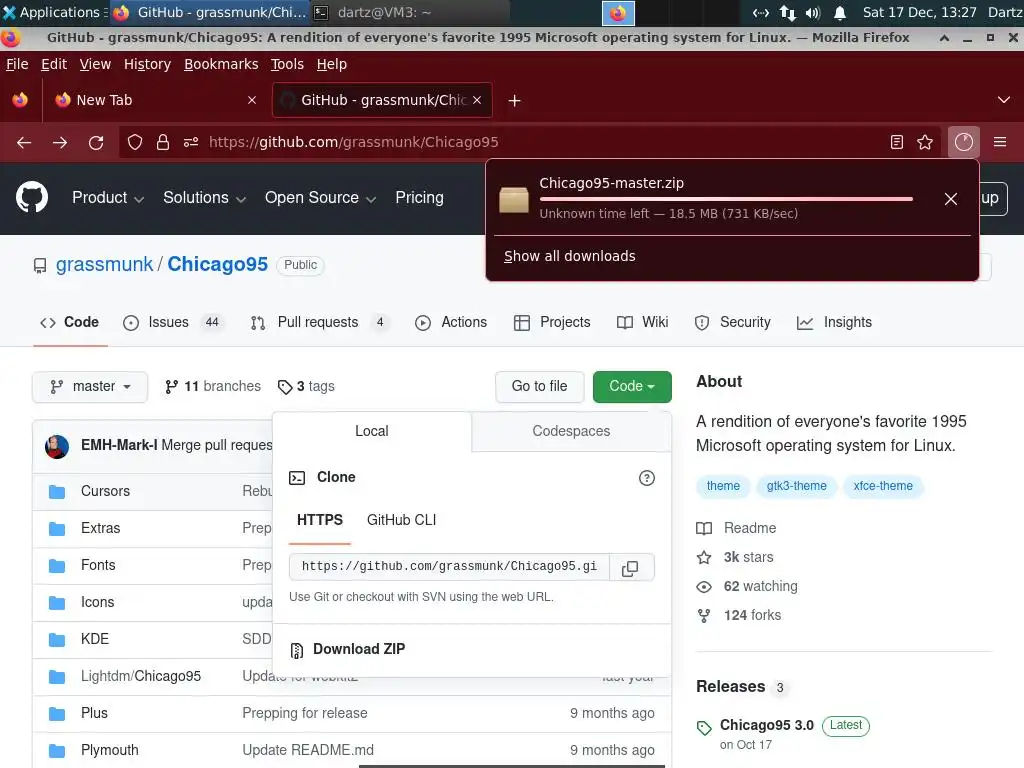Open the Tools menu
This screenshot has width=1024, height=768.
(287, 64)
